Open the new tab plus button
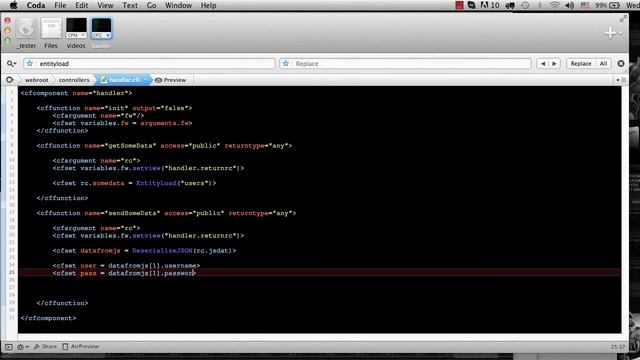 tap(610, 33)
